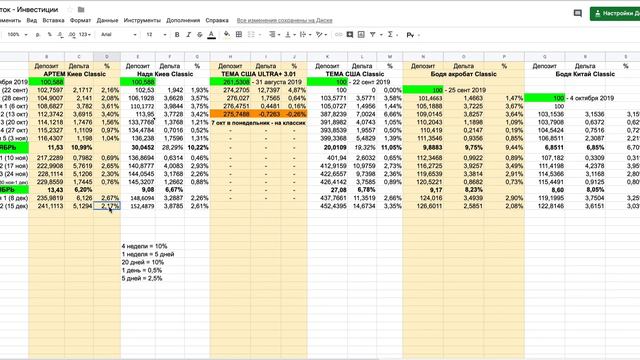Viewport: 640px width, 360px height.
Task: Decrease decimal places (.0)
Action: pos(60,35)
